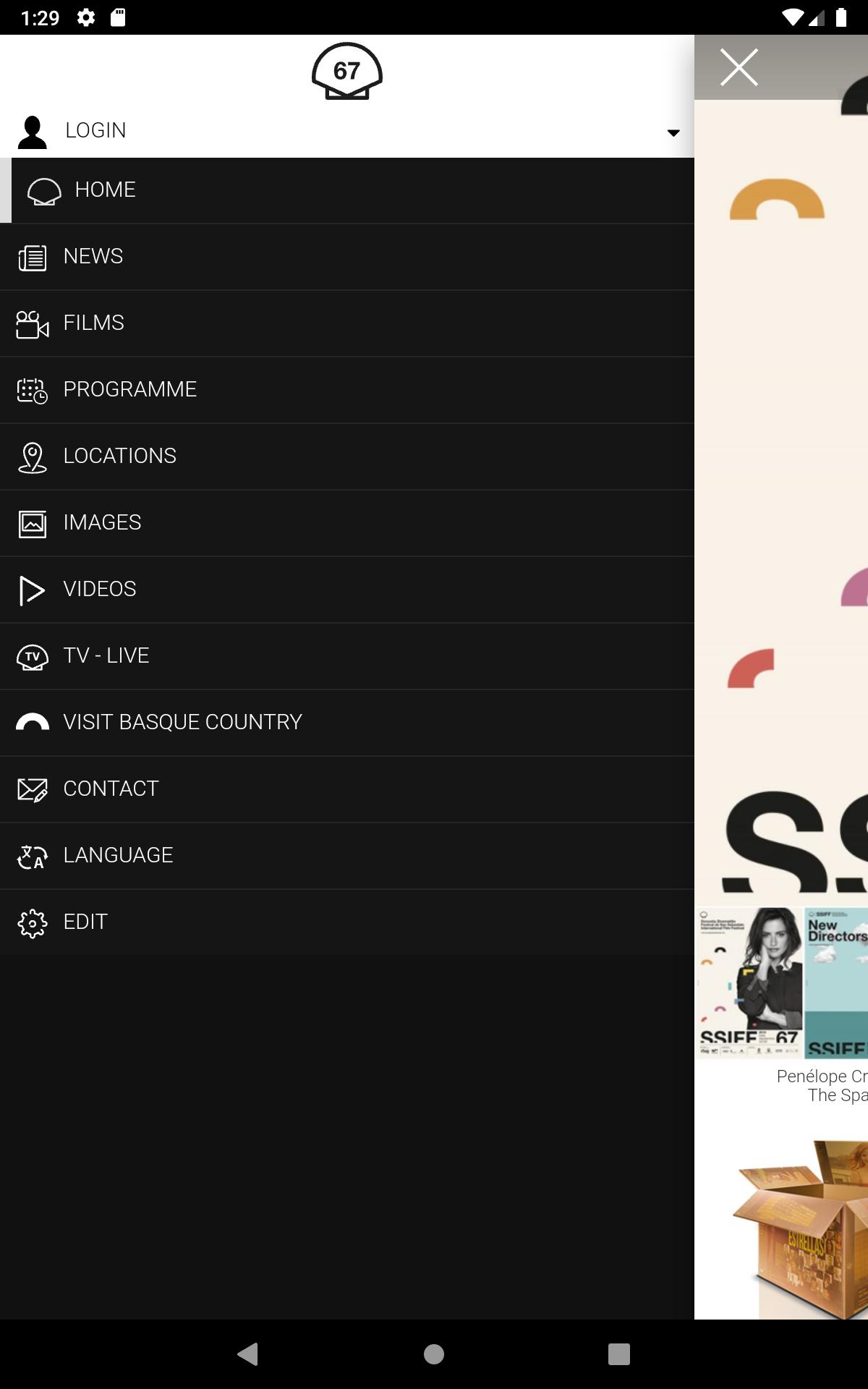868x1389 pixels.
Task: Tap the LOCATIONS map pin icon
Action: coord(32,457)
